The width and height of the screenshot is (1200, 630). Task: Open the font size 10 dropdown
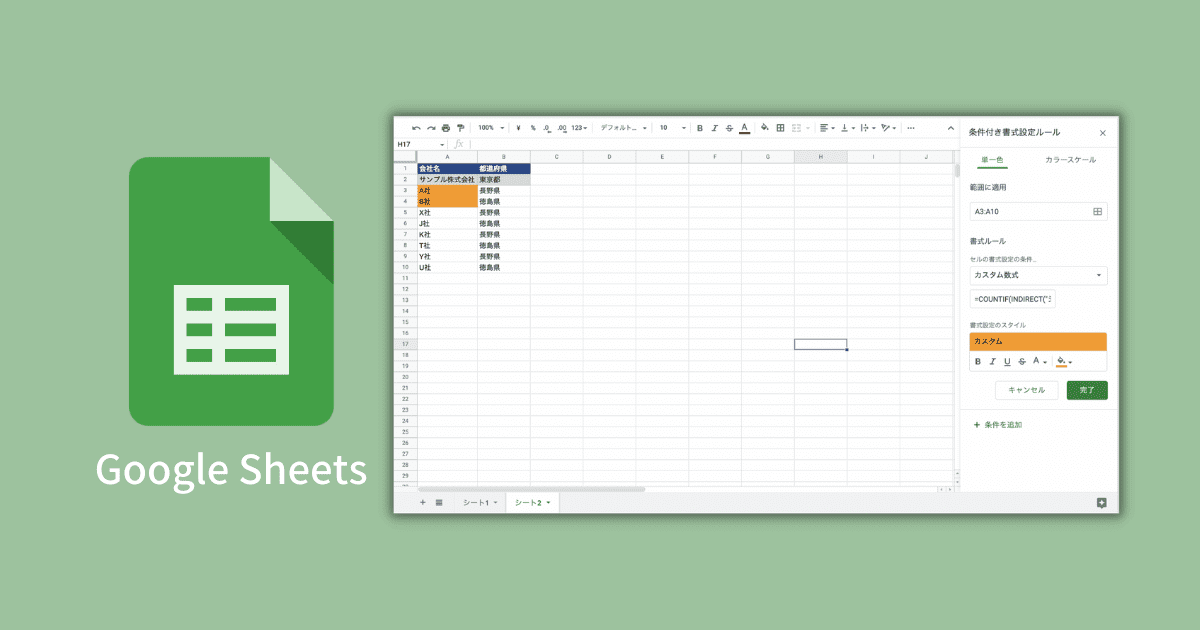(673, 128)
